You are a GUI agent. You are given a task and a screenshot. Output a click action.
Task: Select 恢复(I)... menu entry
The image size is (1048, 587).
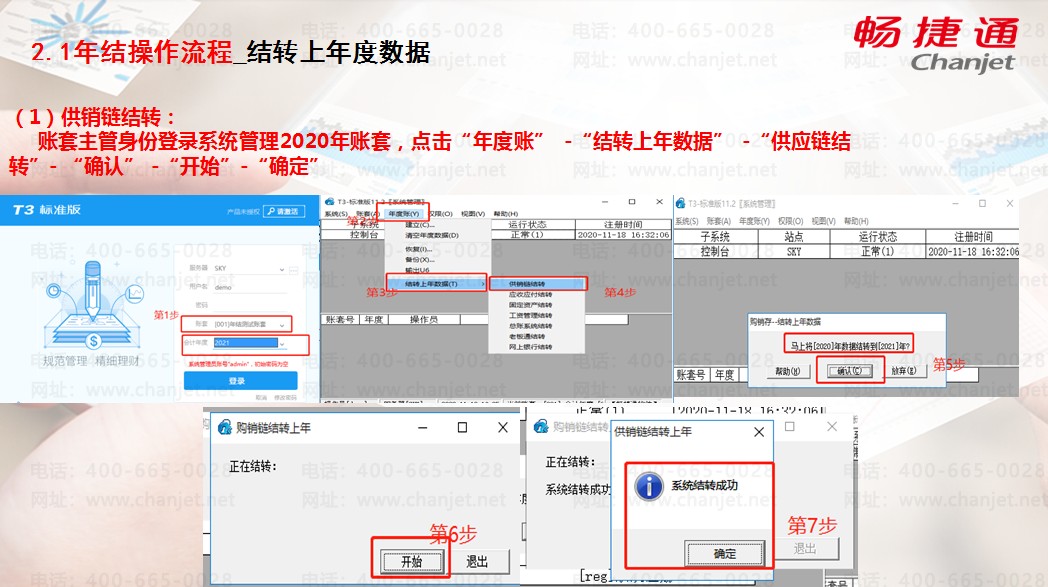point(418,249)
